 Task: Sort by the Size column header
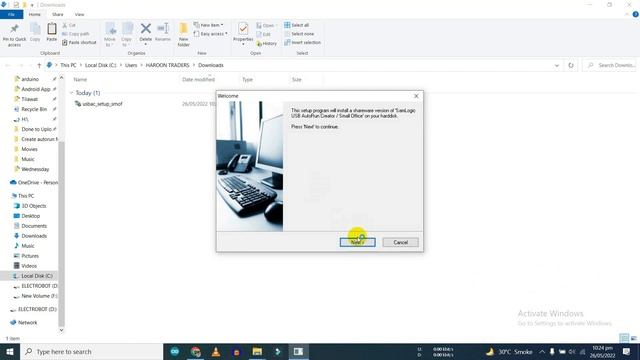[x=297, y=80]
